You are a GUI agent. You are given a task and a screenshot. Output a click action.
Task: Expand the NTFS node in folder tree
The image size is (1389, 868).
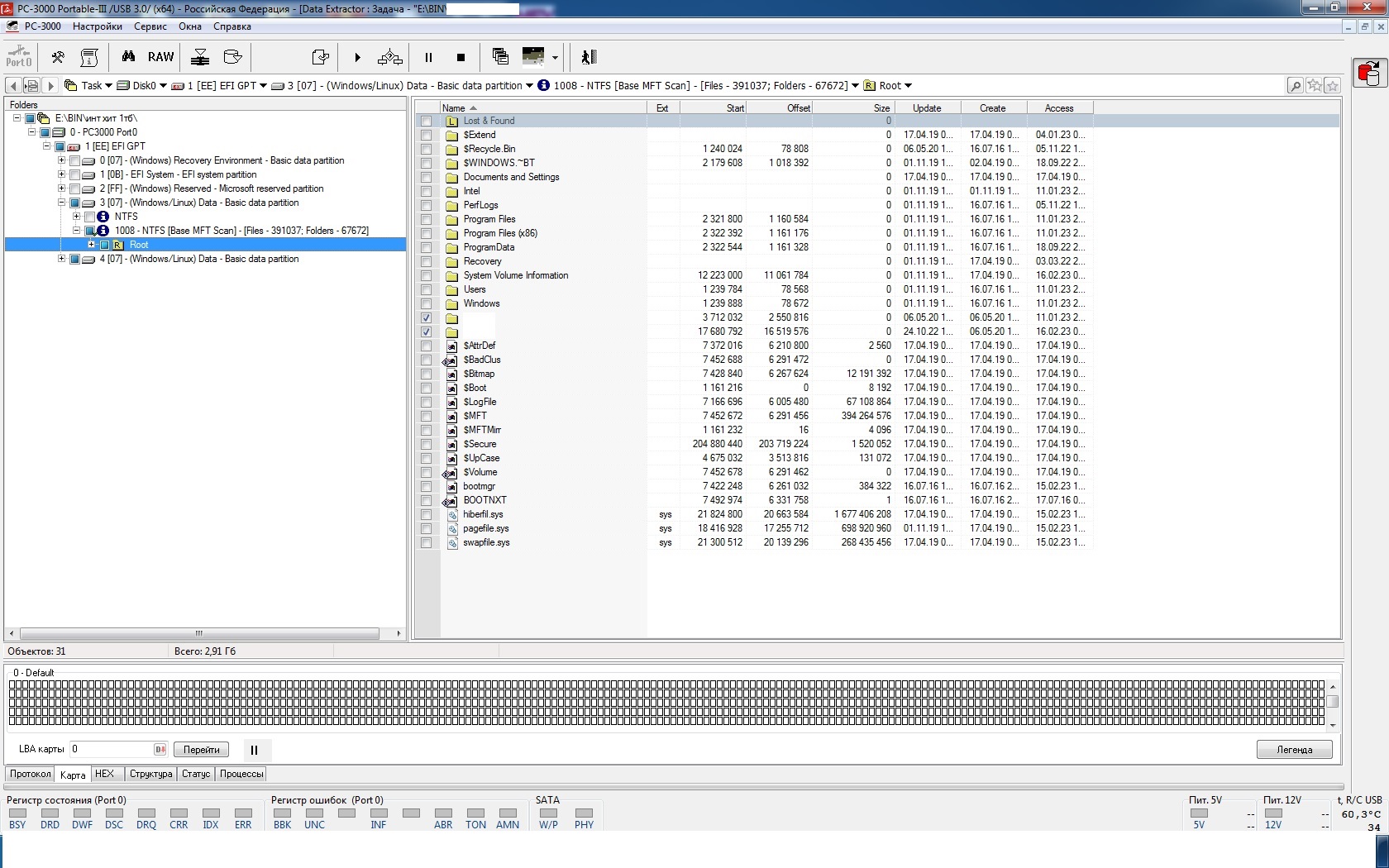tap(77, 217)
